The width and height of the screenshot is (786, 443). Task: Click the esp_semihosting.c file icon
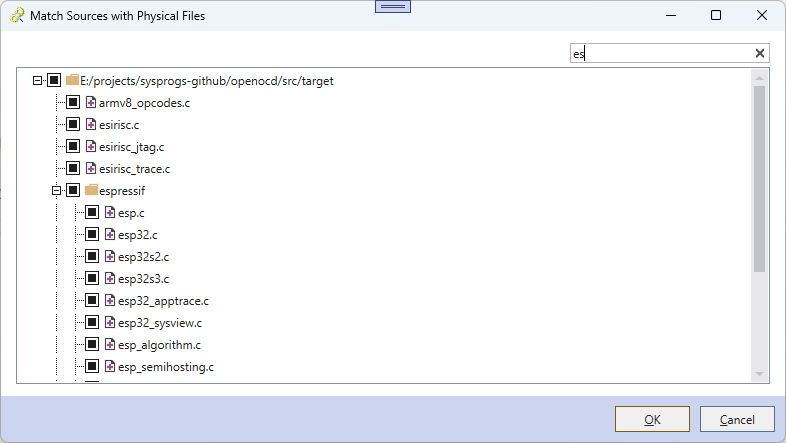[110, 367]
